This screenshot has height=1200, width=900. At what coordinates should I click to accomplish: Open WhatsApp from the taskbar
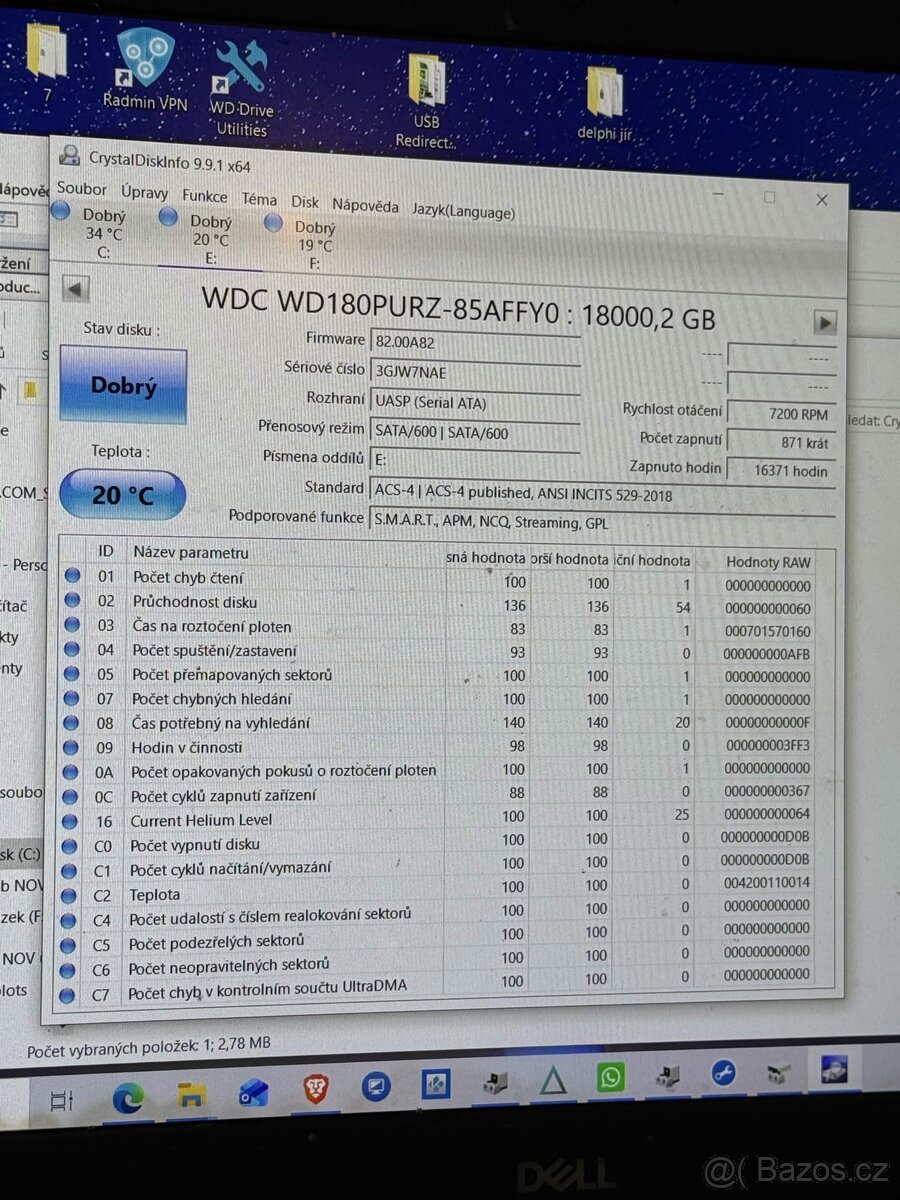(x=610, y=1077)
